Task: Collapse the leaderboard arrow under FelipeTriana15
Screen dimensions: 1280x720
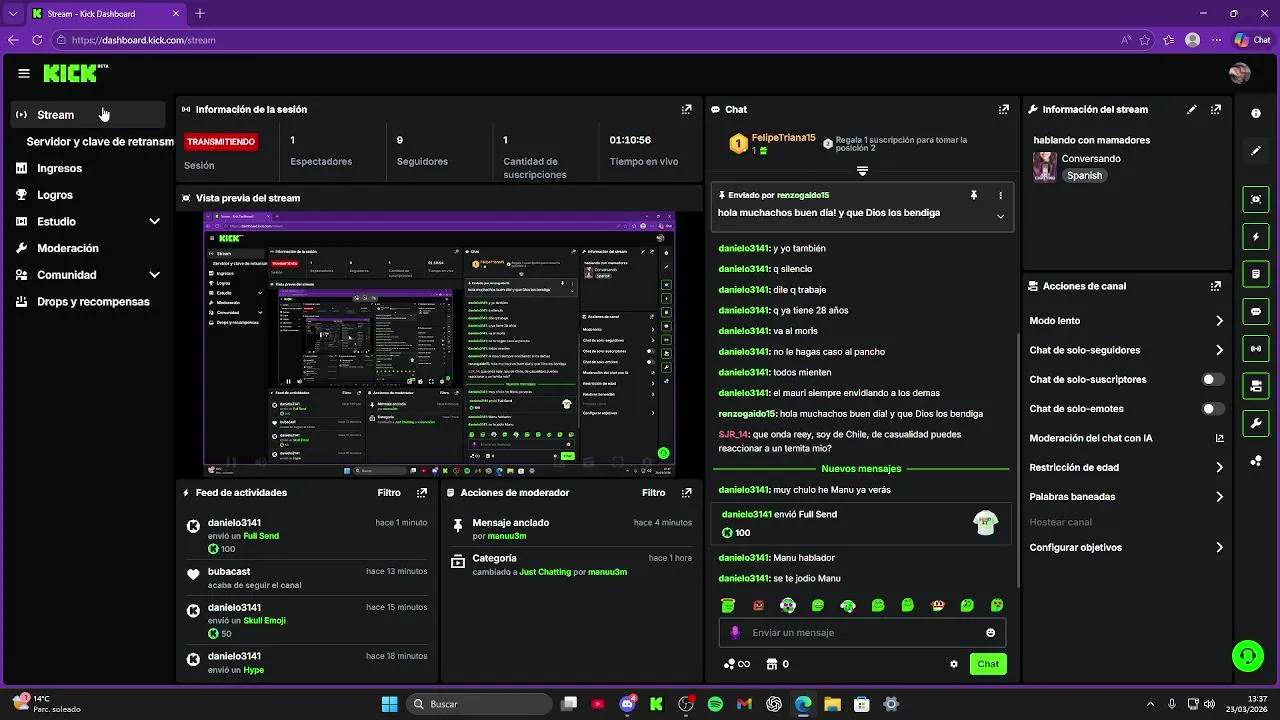Action: tap(862, 171)
